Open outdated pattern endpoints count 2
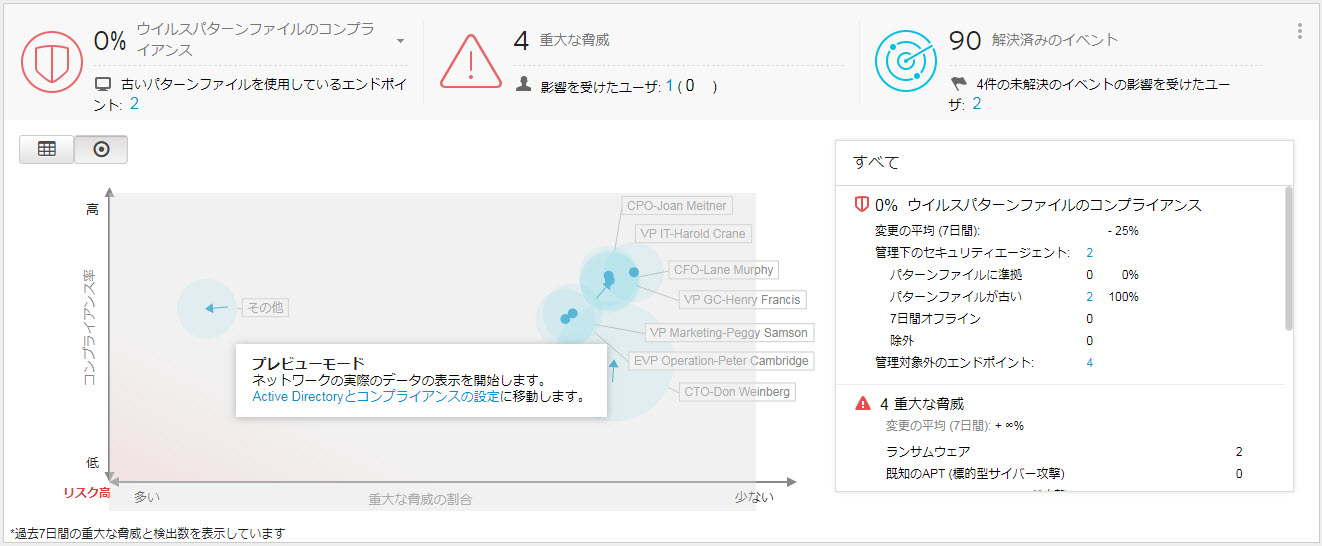This screenshot has width=1322, height=546. click(134, 103)
